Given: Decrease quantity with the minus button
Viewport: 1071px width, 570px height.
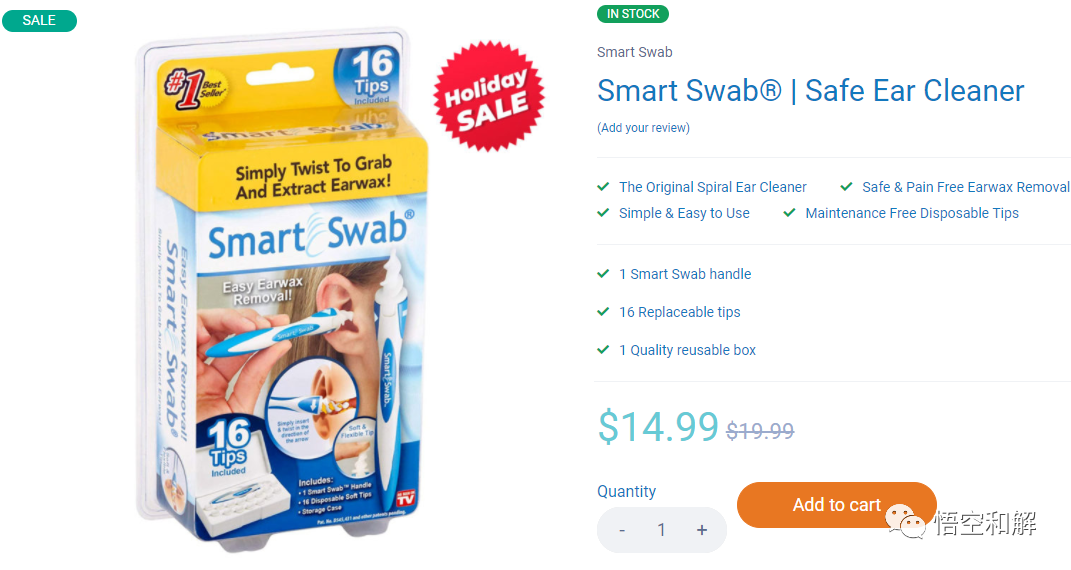Looking at the screenshot, I should click(622, 530).
